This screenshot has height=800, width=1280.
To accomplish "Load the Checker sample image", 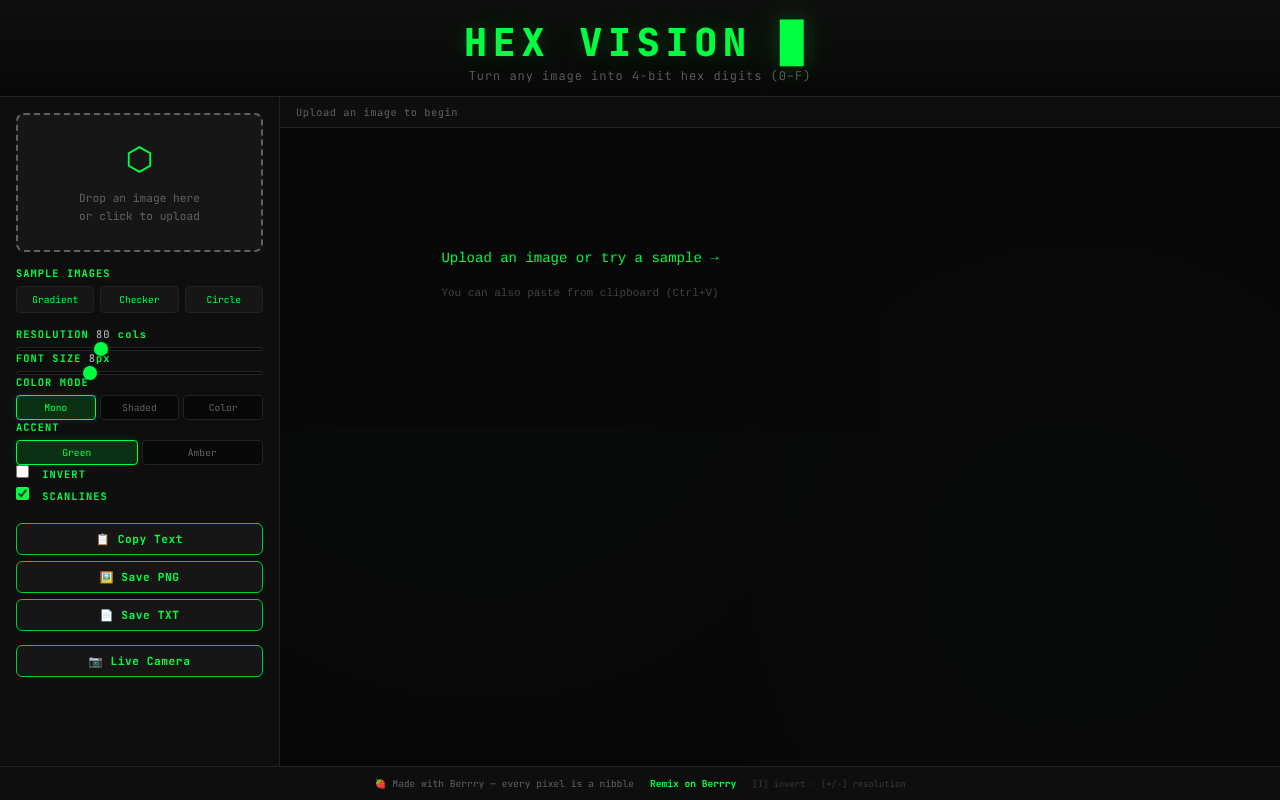I will tap(139, 299).
